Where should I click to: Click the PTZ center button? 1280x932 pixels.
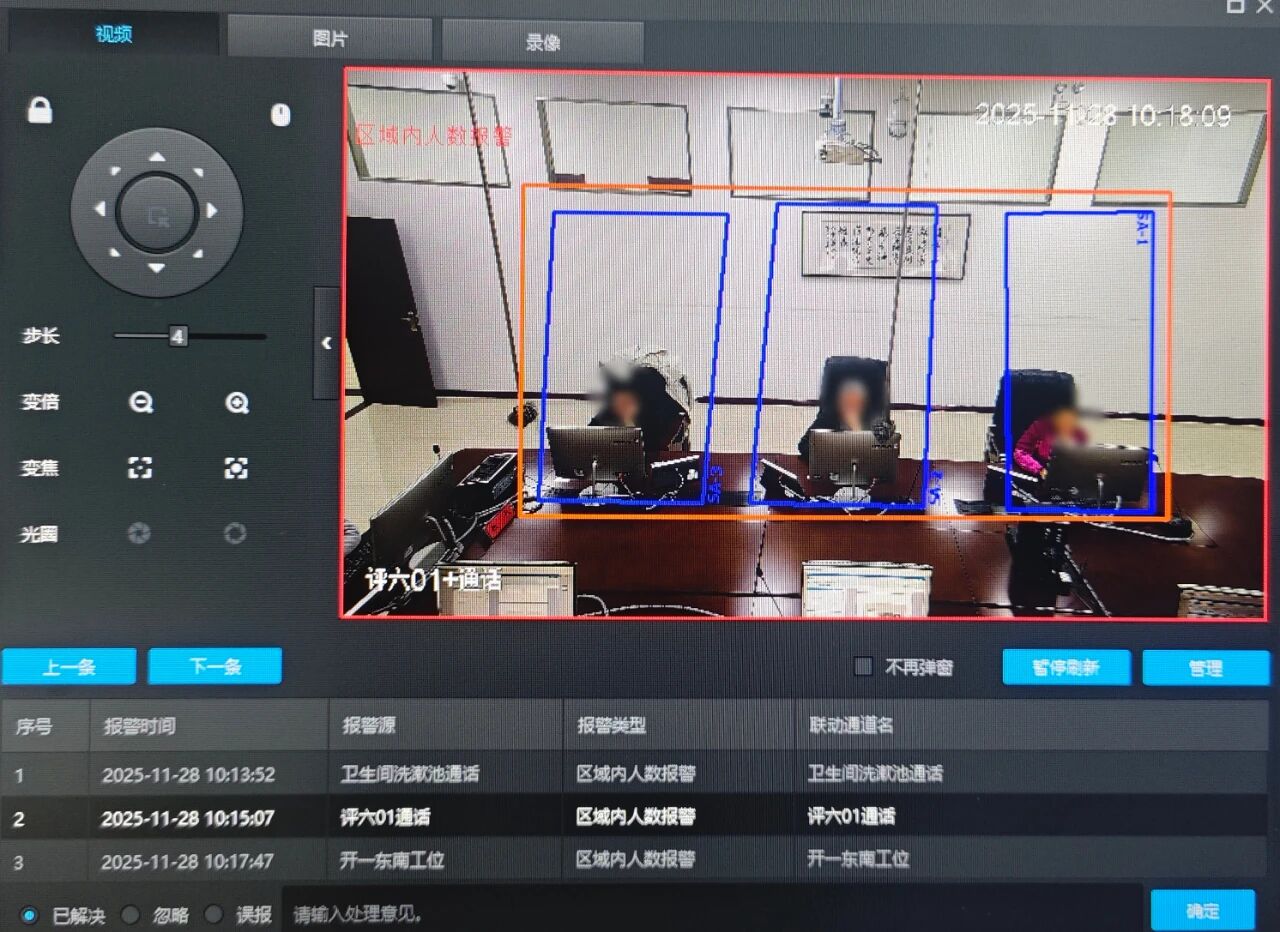tap(157, 213)
